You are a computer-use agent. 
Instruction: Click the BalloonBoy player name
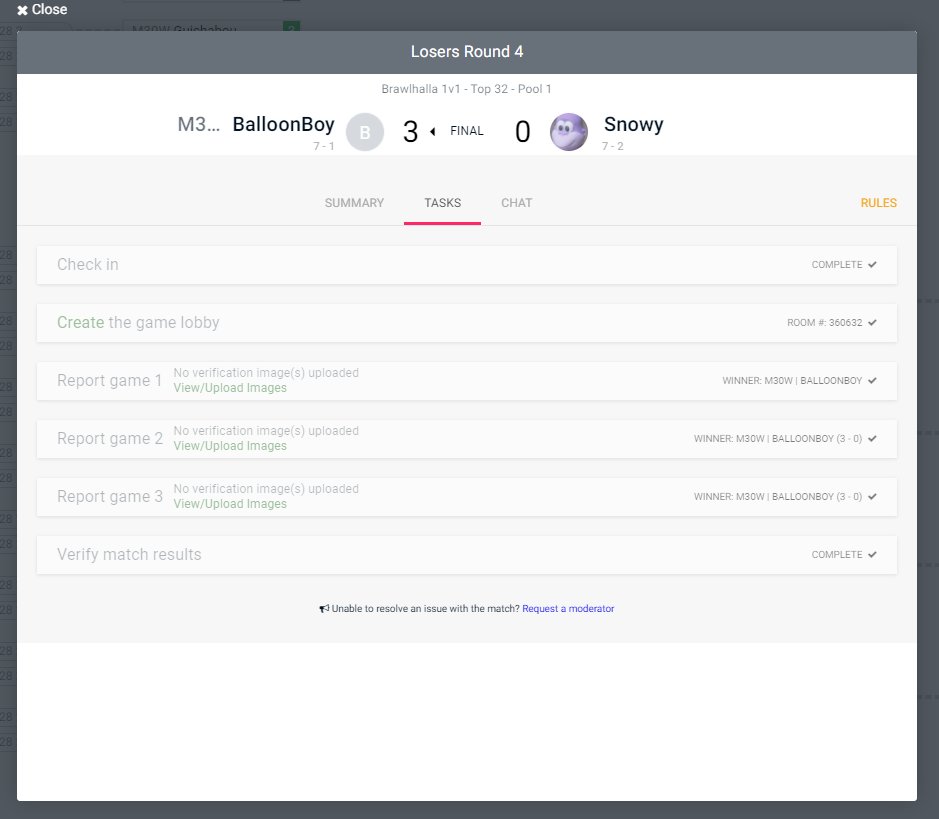pyautogui.click(x=283, y=125)
